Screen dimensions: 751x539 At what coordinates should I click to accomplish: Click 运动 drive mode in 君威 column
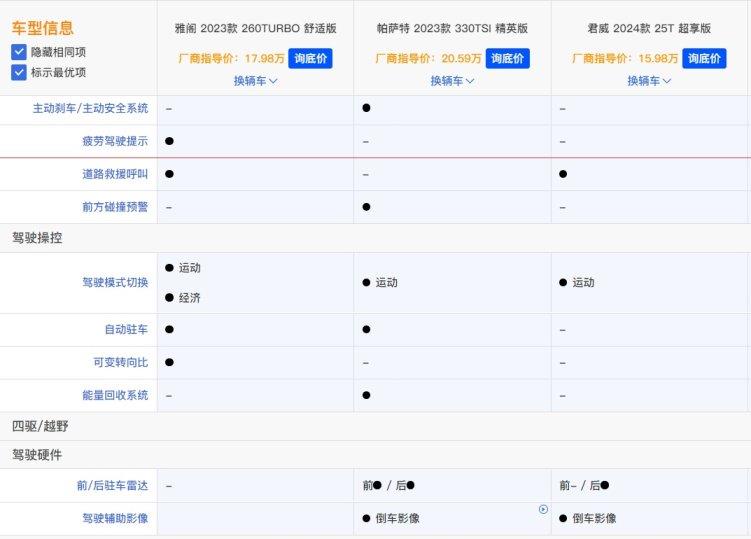pos(583,283)
